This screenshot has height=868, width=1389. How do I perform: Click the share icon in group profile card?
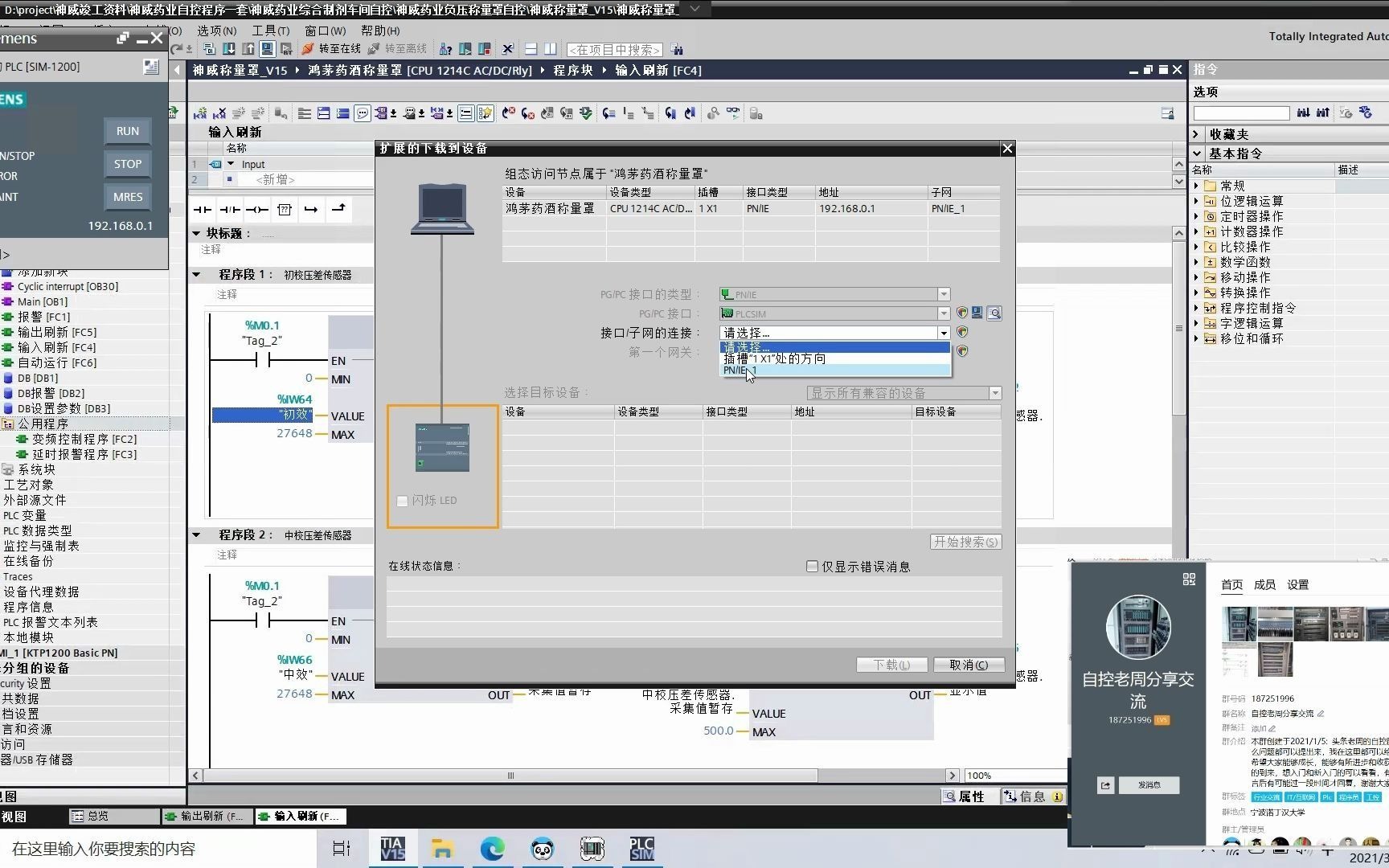1105,785
